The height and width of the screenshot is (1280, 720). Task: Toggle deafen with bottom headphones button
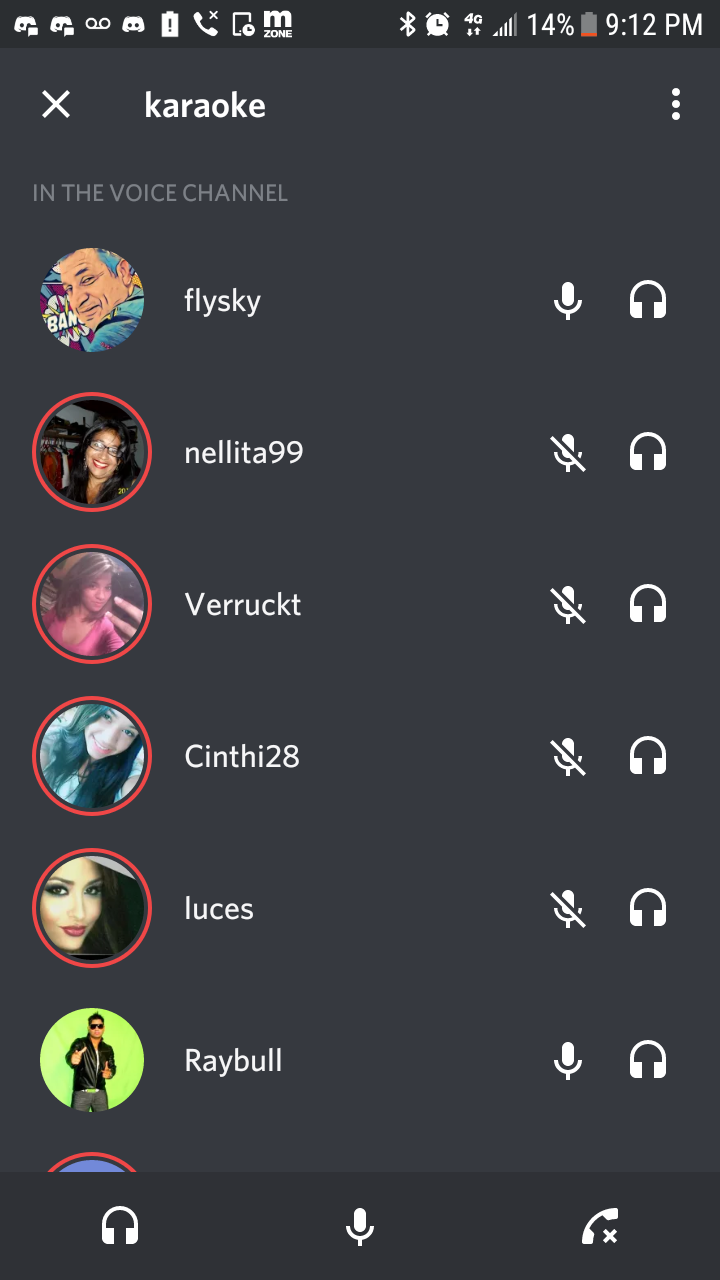click(120, 1226)
